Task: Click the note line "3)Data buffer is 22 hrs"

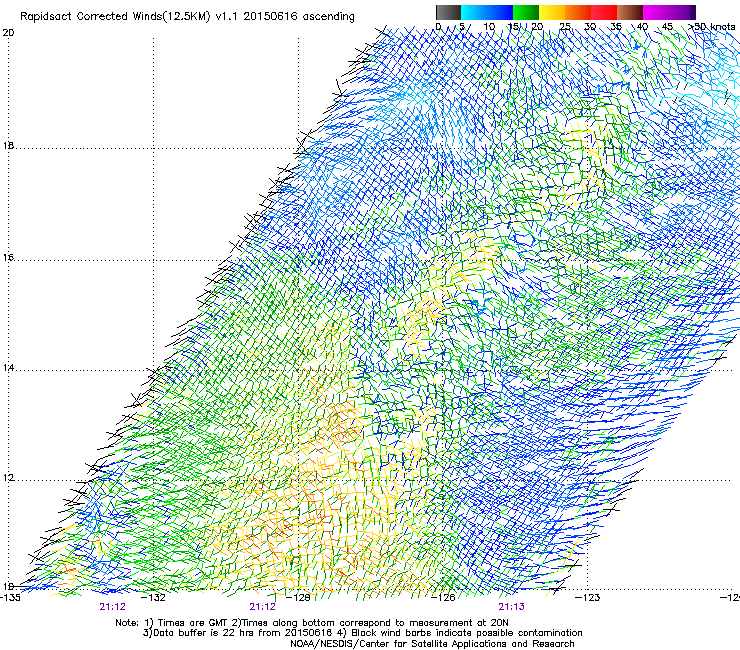Action: coord(362,633)
